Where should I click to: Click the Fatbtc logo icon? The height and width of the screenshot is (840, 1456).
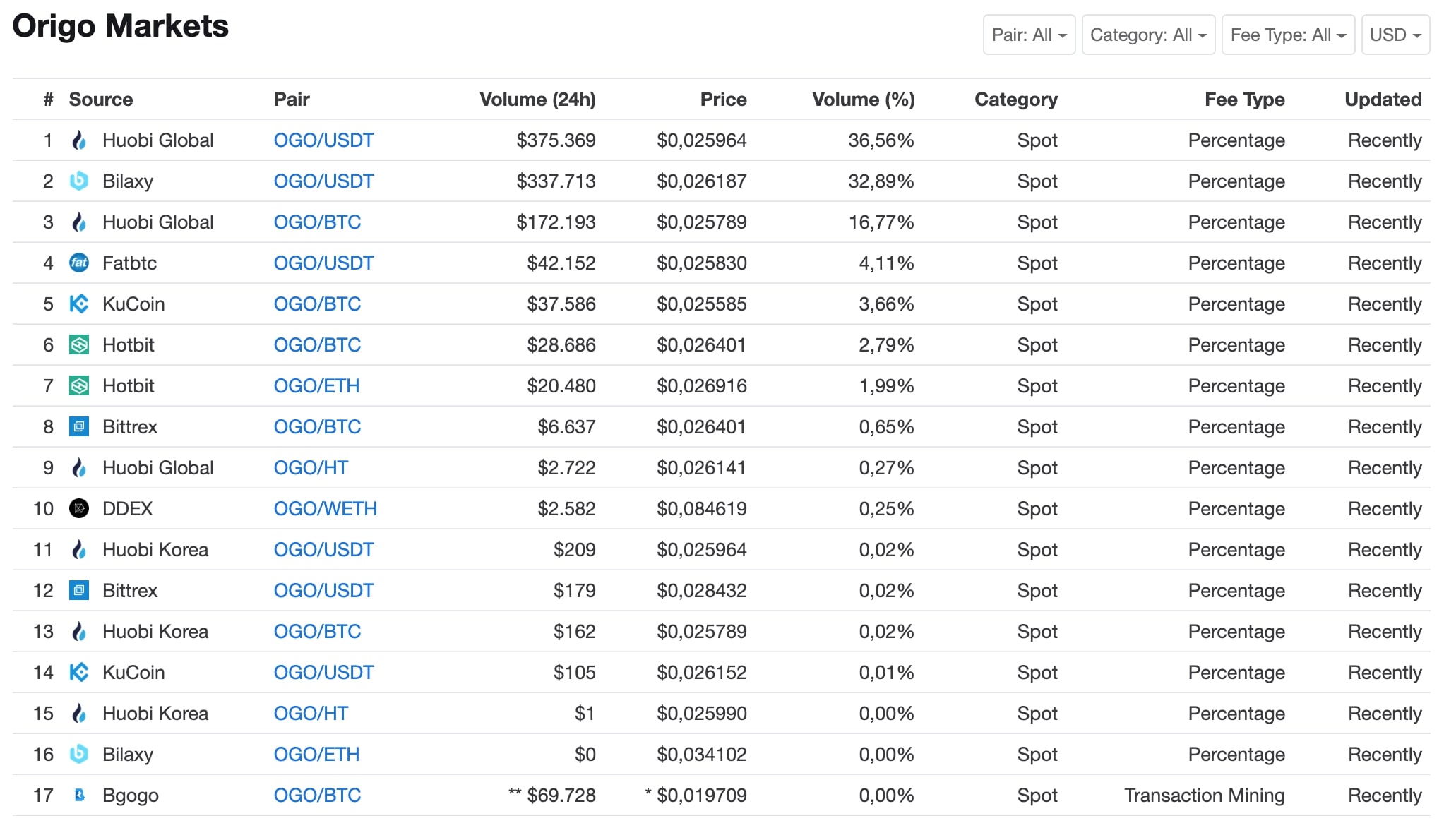click(79, 263)
